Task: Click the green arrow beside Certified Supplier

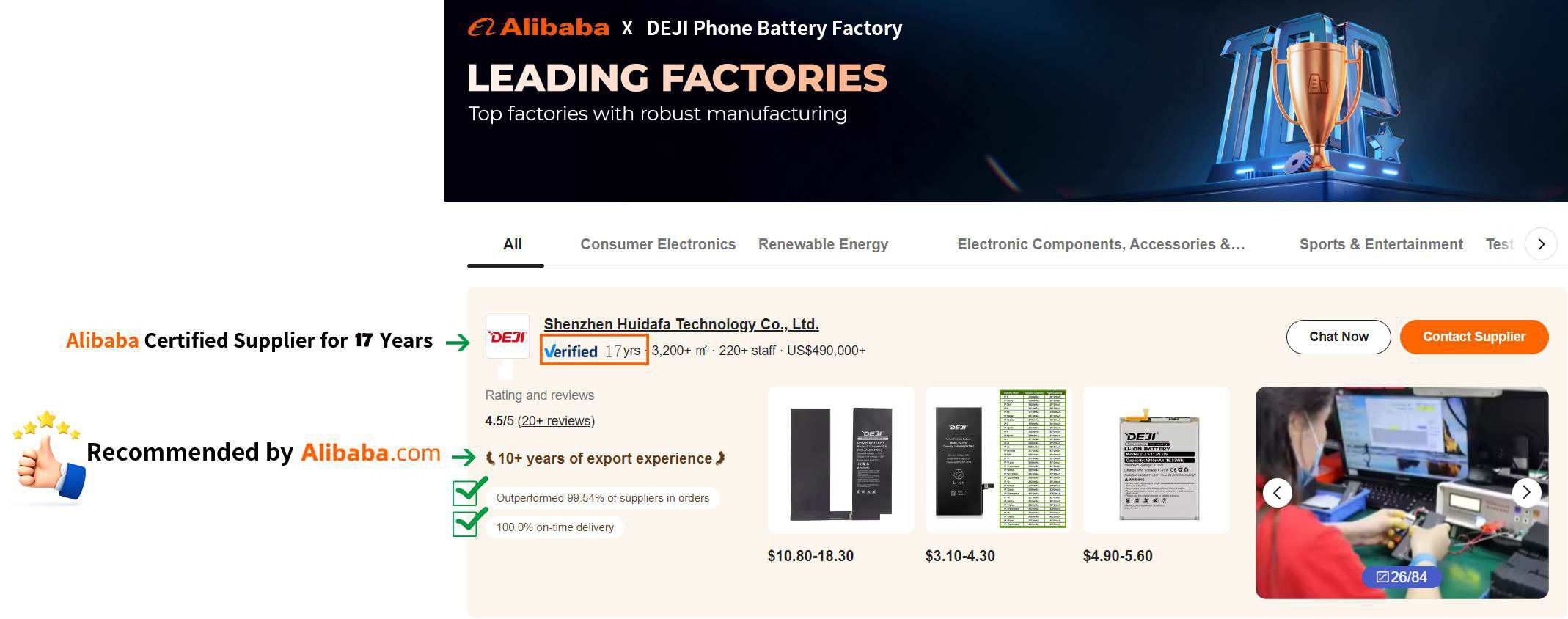Action: (x=458, y=342)
